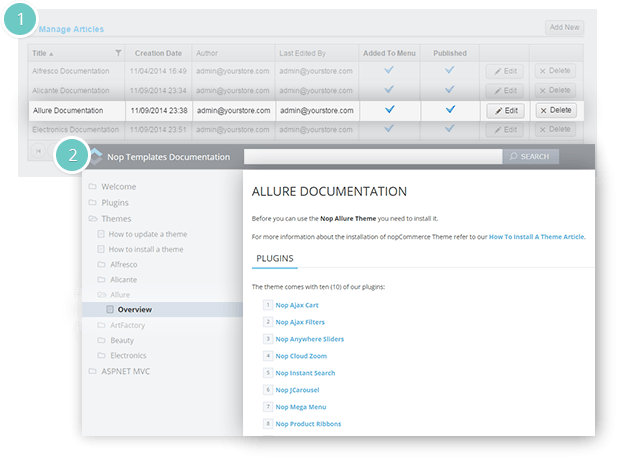The height and width of the screenshot is (460, 620).
Task: Toggle Added To Menu check for Alicante Documentation
Action: click(389, 89)
